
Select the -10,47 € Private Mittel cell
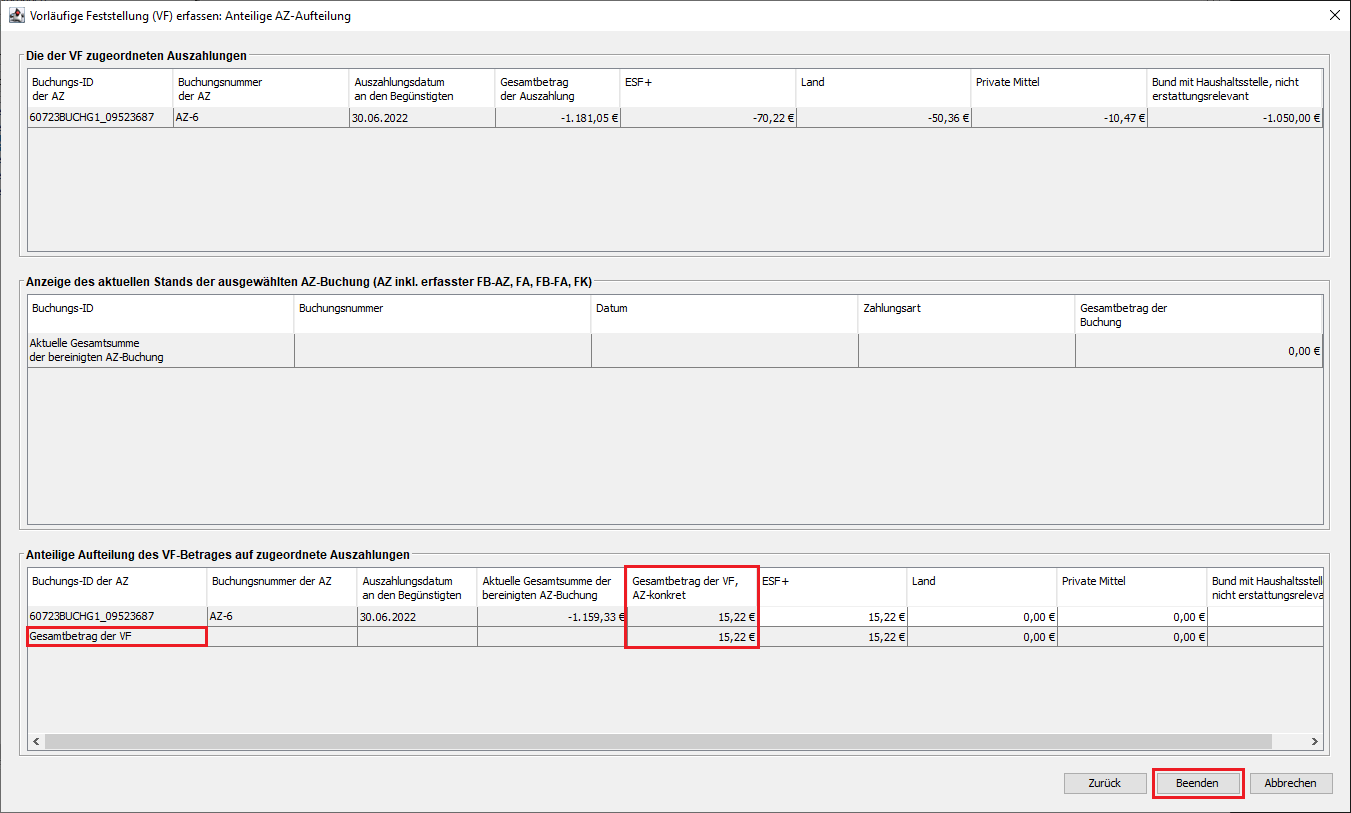coord(1059,117)
